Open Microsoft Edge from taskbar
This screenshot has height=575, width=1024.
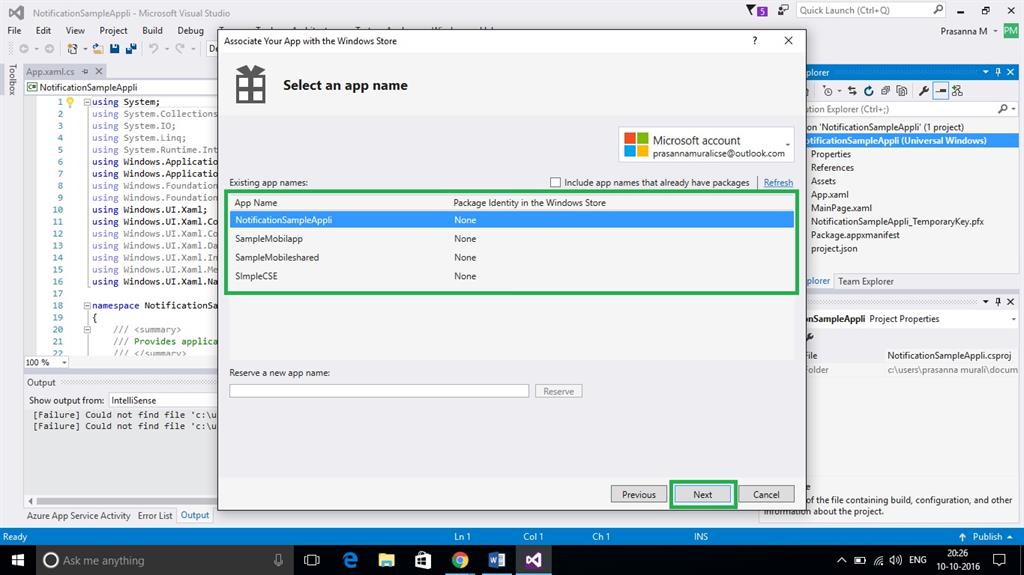click(350, 560)
